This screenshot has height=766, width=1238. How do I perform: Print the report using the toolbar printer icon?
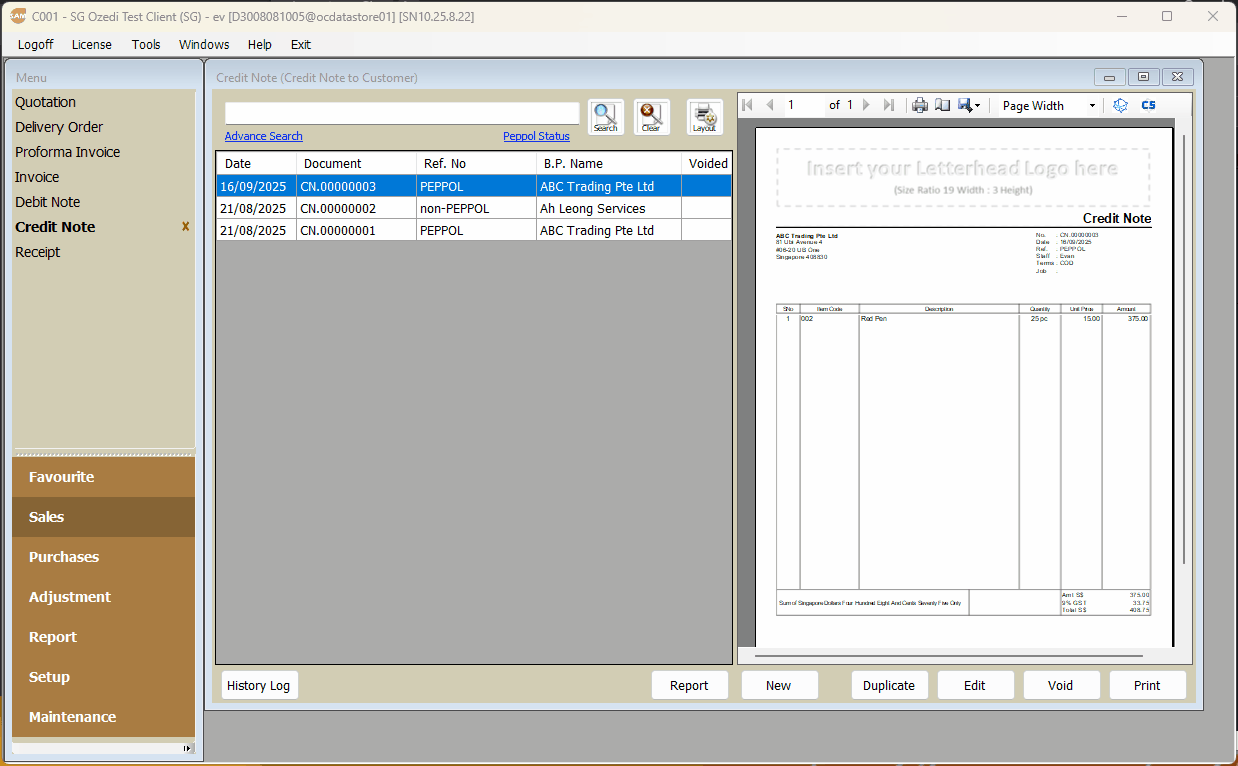[x=920, y=105]
